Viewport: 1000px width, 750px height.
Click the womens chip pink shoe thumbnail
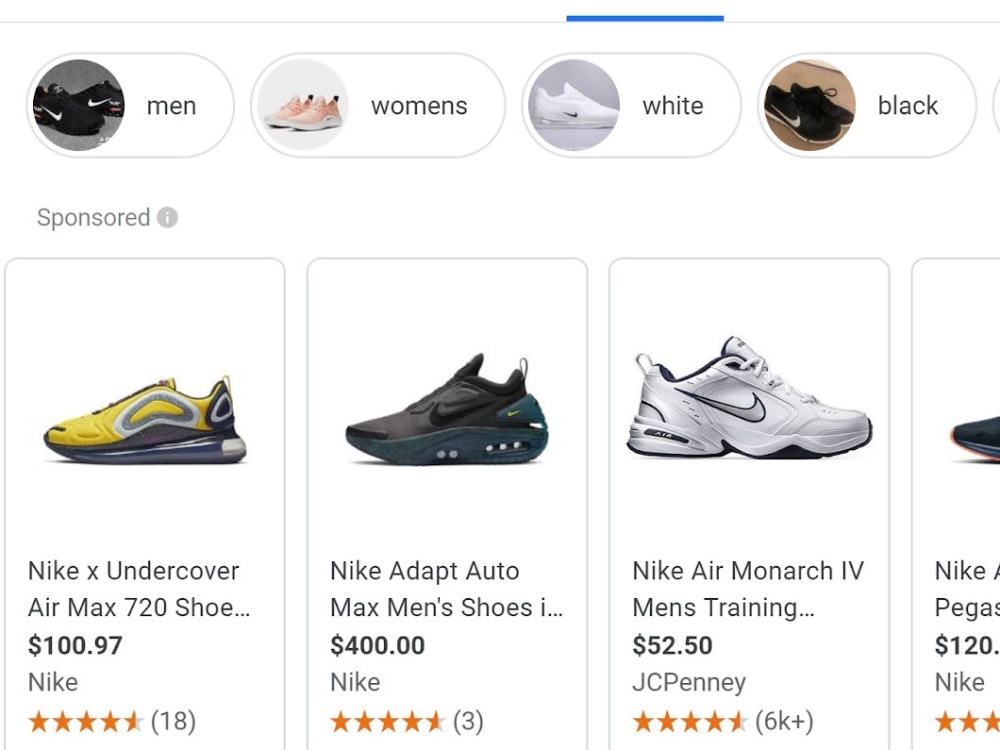click(x=303, y=105)
